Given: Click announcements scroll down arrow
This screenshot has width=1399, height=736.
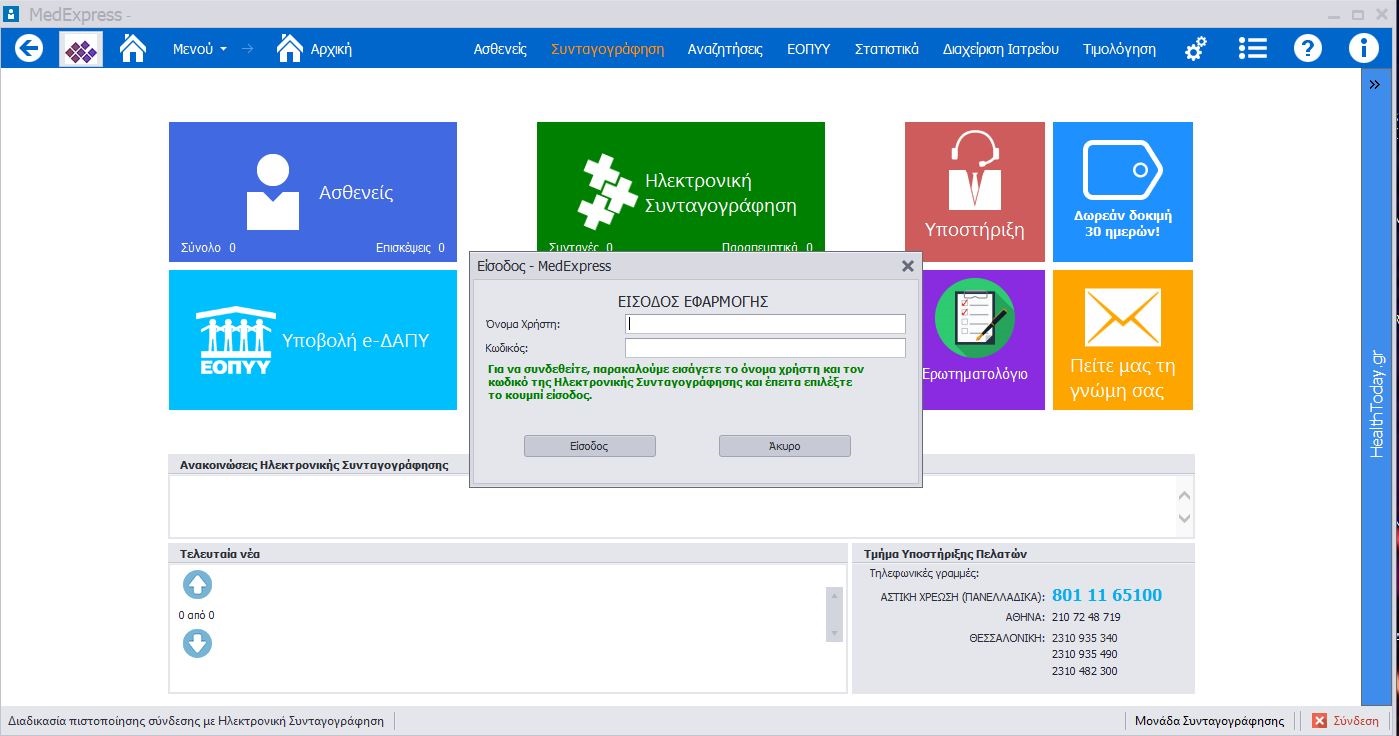Looking at the screenshot, I should pyautogui.click(x=1185, y=518).
